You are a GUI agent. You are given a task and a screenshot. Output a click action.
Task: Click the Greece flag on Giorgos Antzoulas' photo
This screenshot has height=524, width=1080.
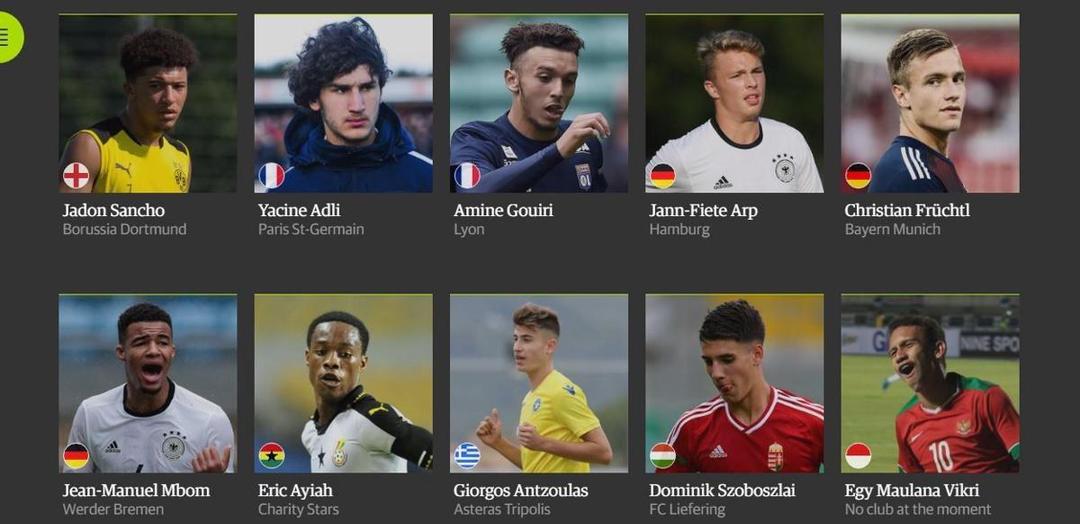[467, 456]
